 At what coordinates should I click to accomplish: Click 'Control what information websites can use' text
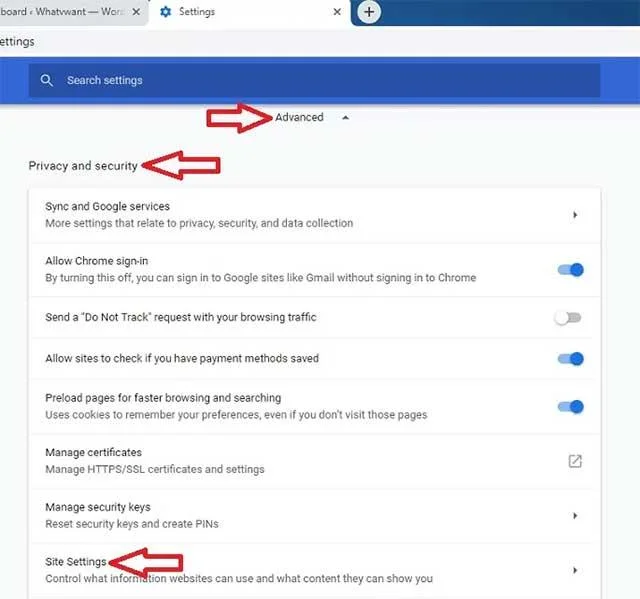tap(239, 578)
